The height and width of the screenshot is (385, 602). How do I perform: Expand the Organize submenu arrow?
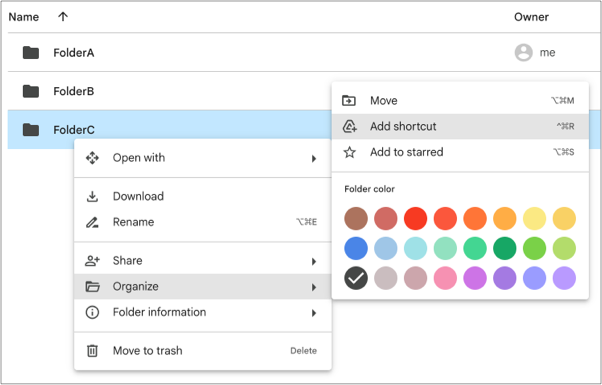tap(314, 287)
